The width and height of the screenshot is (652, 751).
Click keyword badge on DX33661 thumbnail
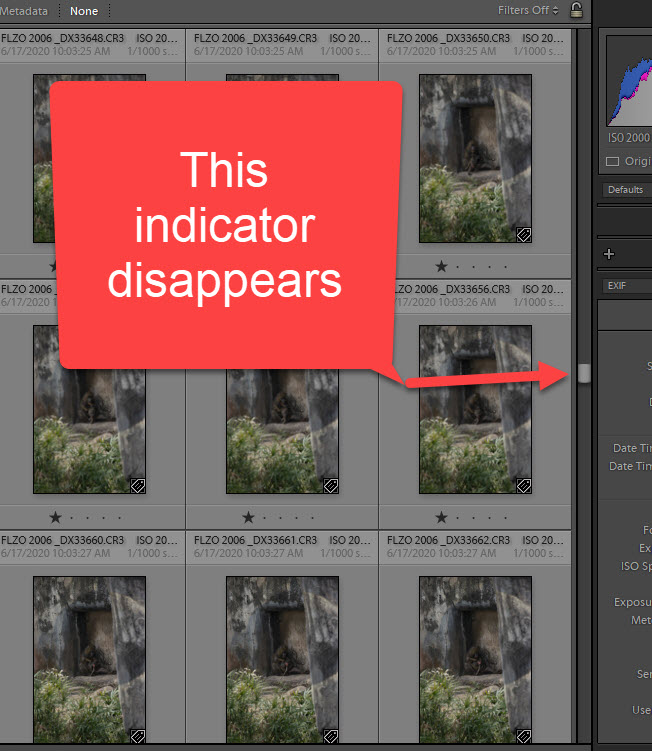[331, 736]
